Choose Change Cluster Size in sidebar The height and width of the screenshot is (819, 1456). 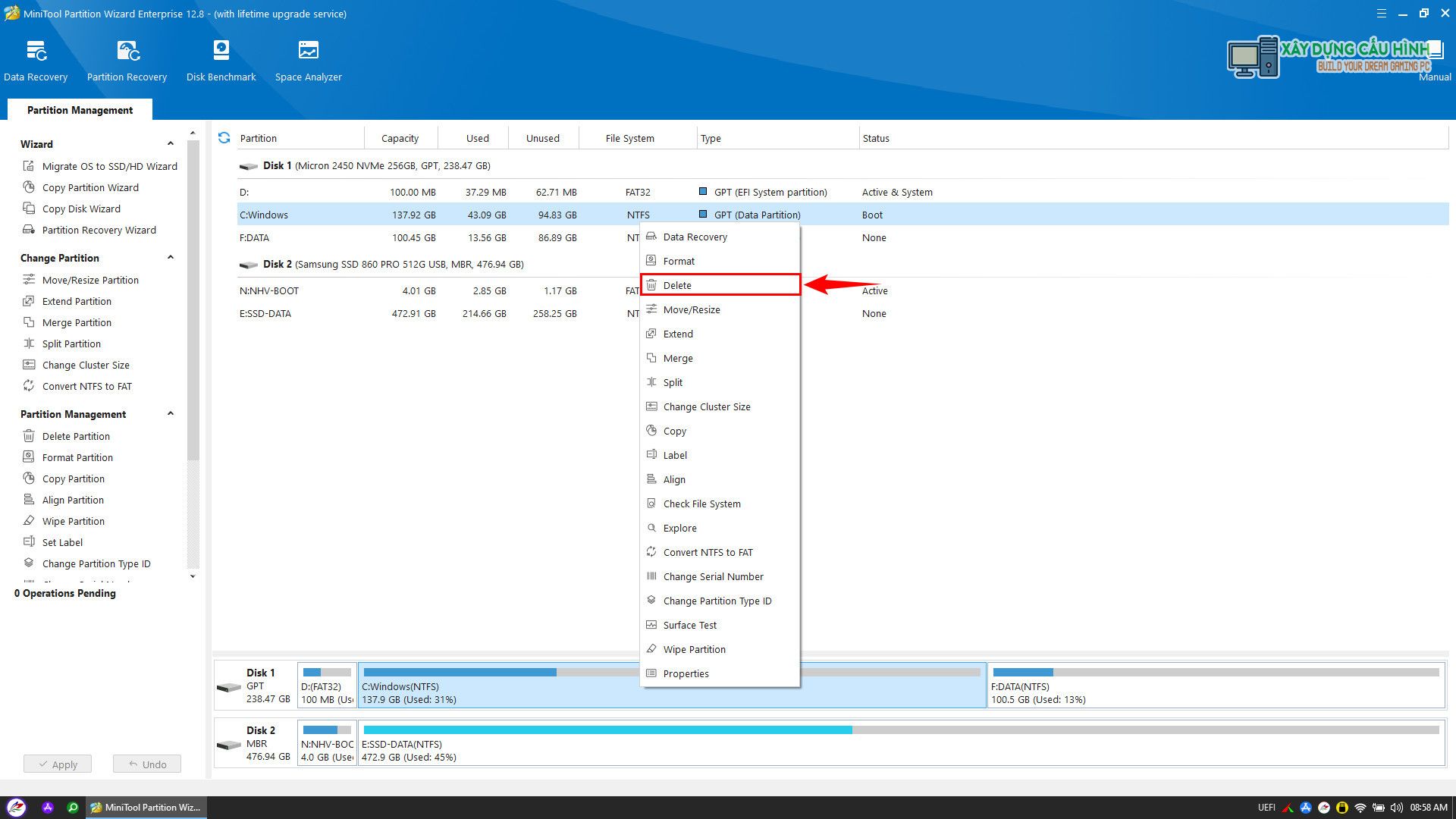pos(77,365)
